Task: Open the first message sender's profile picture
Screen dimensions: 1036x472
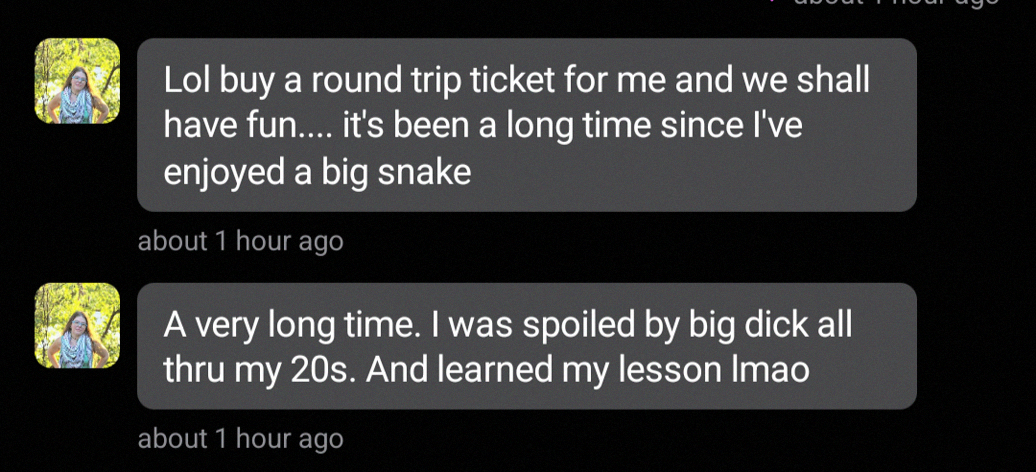Action: pos(77,81)
